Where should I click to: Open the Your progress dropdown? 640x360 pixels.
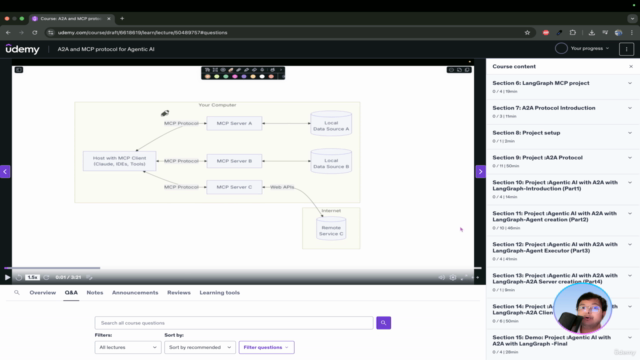coord(589,49)
